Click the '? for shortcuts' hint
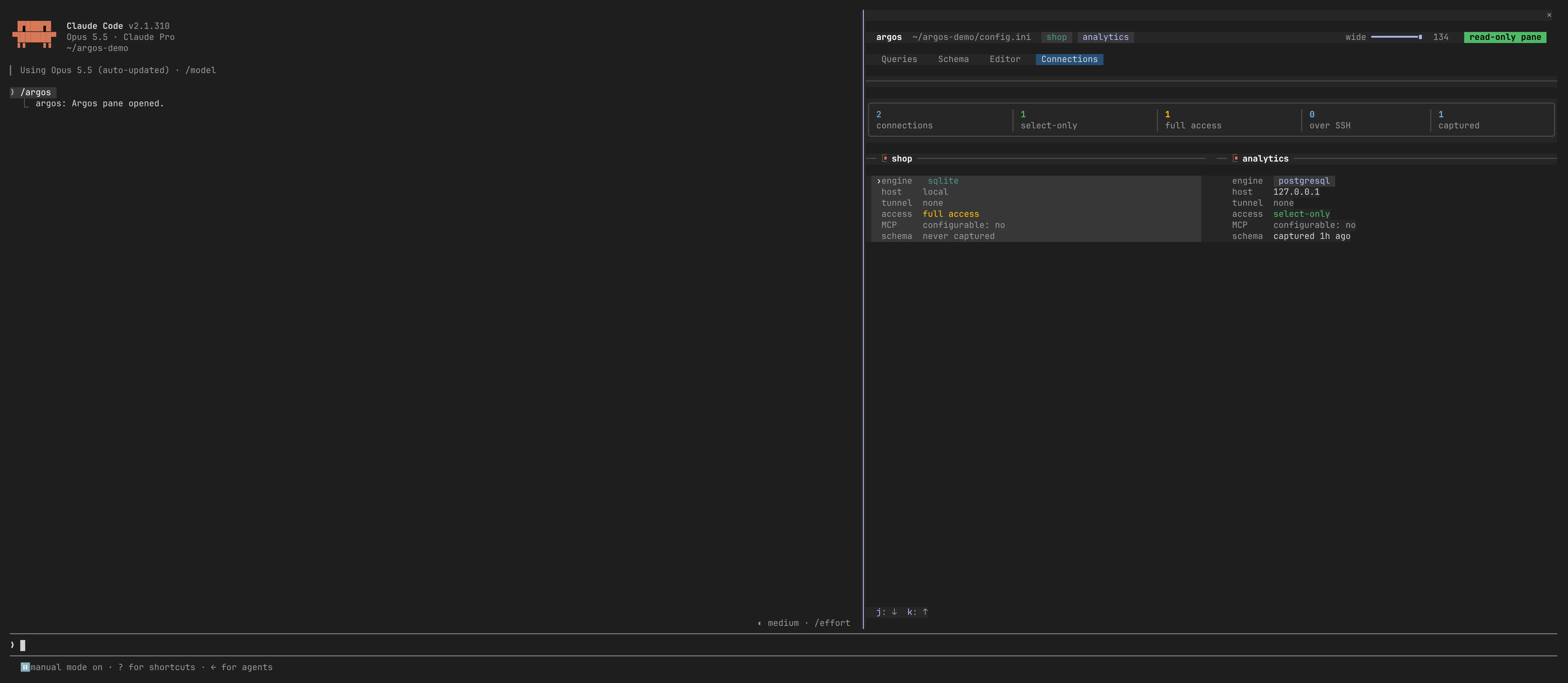 tap(157, 668)
